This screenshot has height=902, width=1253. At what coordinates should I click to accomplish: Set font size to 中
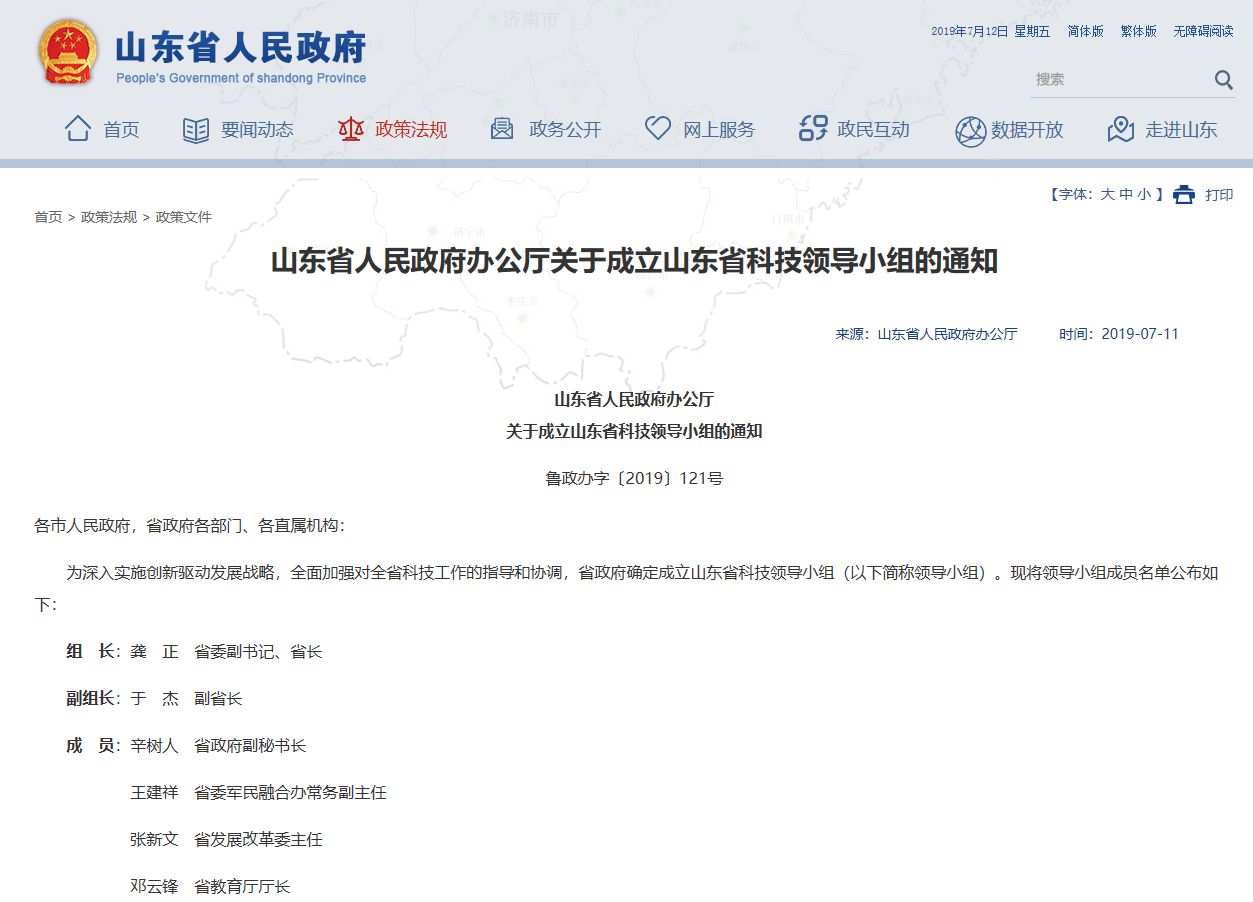point(1126,195)
